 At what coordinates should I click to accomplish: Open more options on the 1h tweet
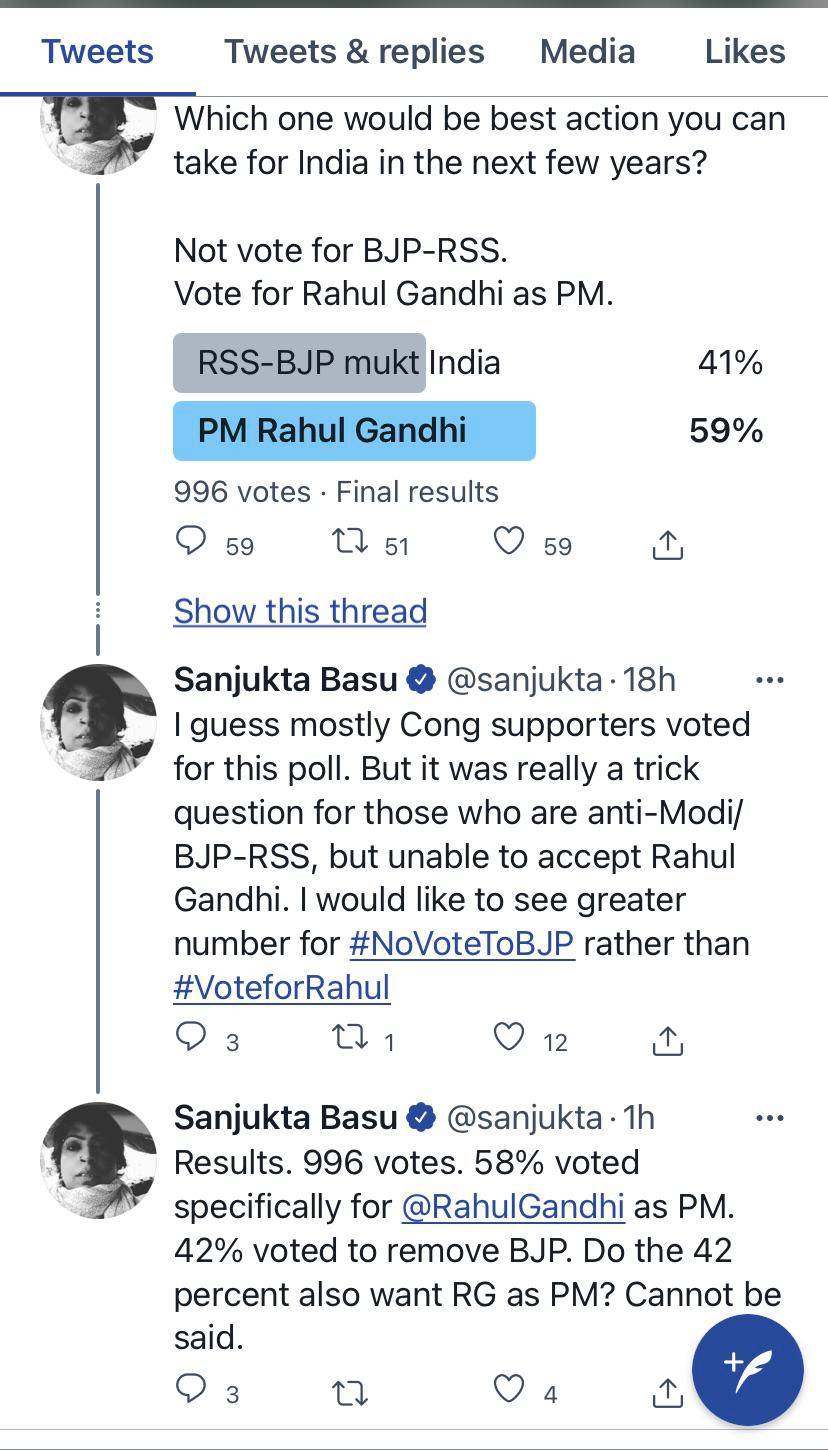[x=769, y=1118]
